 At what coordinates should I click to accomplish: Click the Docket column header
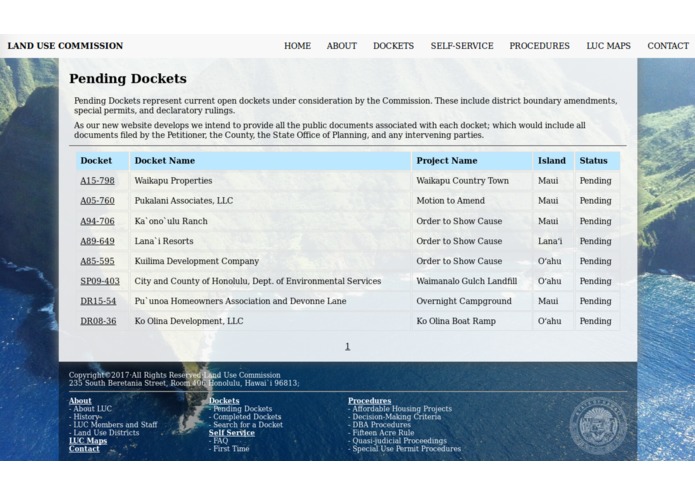tap(102, 161)
